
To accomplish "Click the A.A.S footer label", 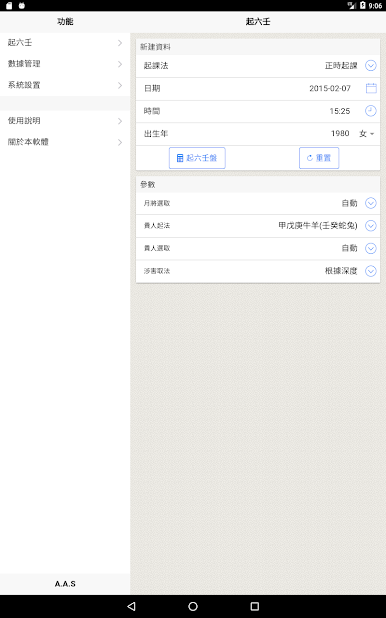I will pyautogui.click(x=65, y=584).
